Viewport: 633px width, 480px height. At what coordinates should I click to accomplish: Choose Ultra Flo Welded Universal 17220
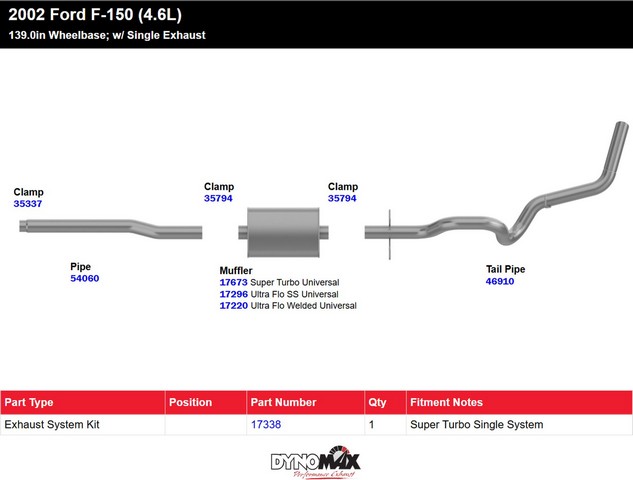[x=233, y=307]
